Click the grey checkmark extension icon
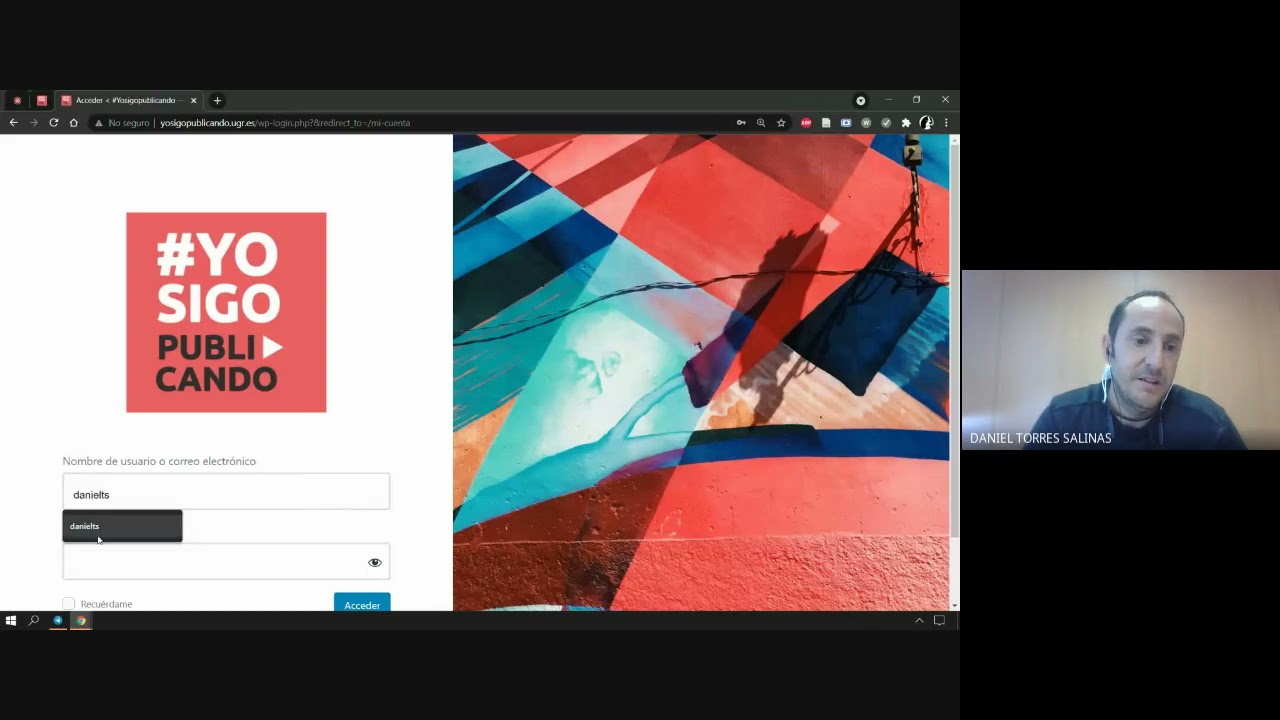Image resolution: width=1280 pixels, height=720 pixels. (x=886, y=123)
